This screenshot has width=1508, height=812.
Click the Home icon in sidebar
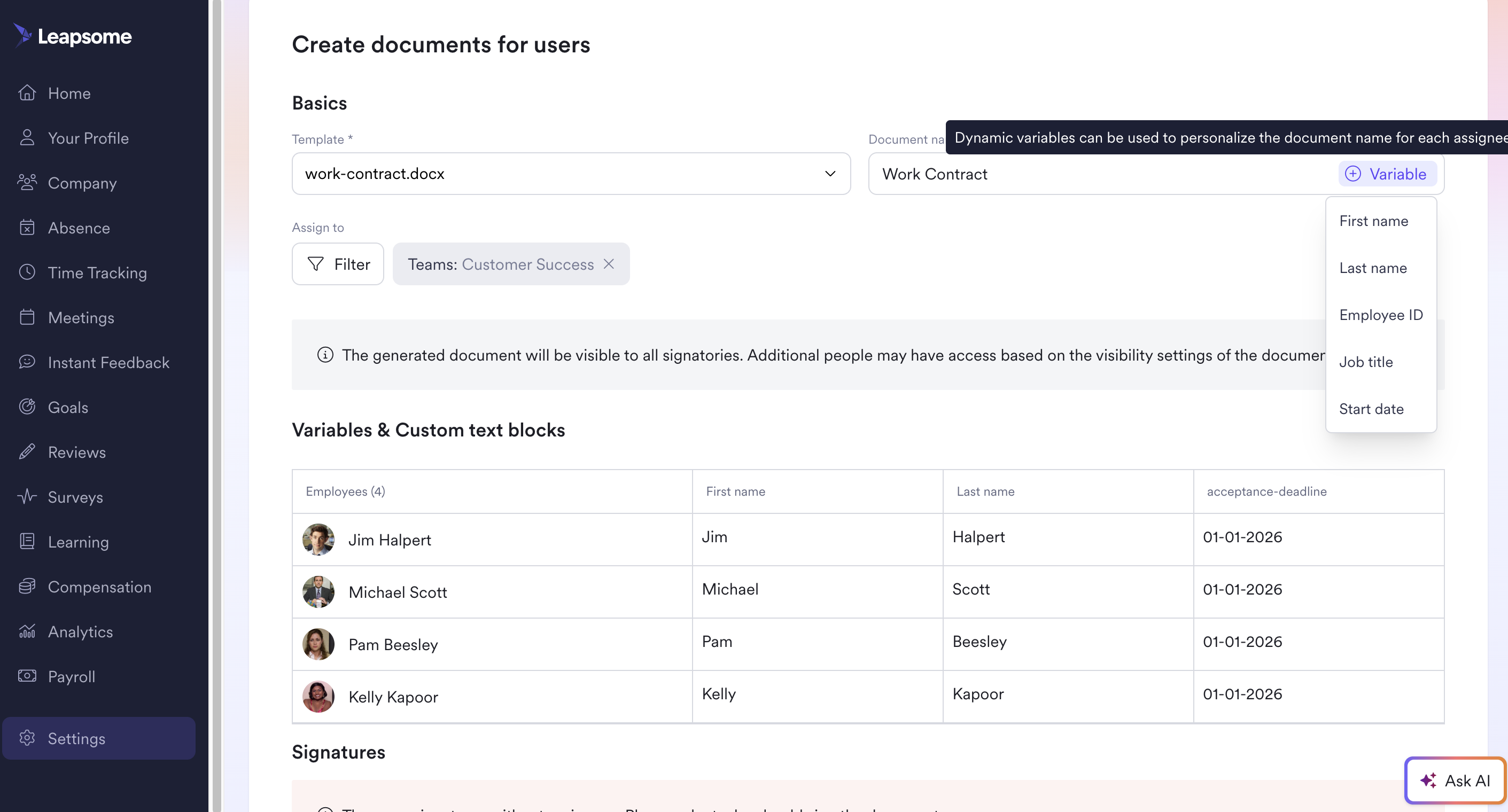point(27,93)
